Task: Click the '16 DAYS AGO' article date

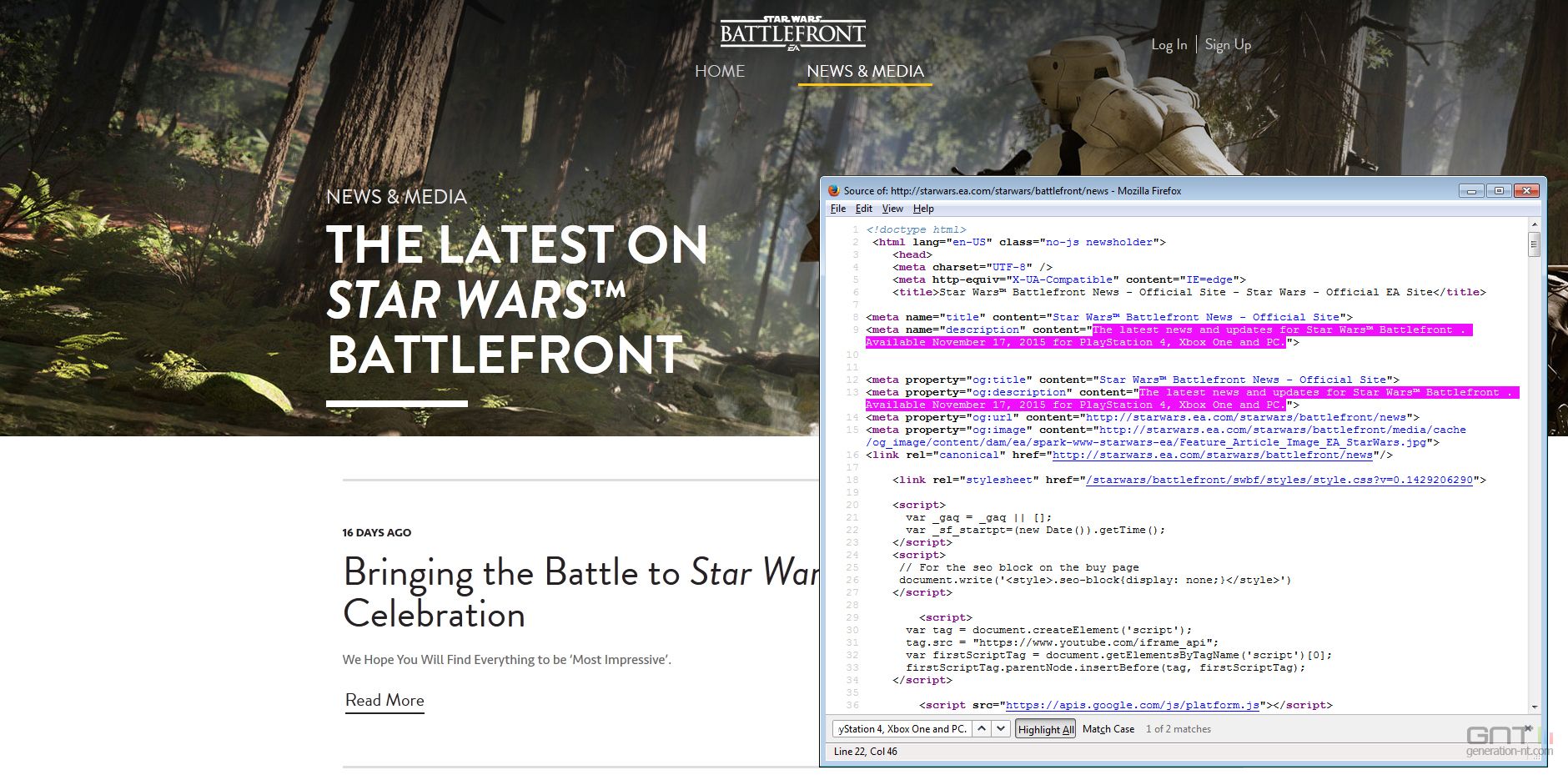Action: coord(377,532)
